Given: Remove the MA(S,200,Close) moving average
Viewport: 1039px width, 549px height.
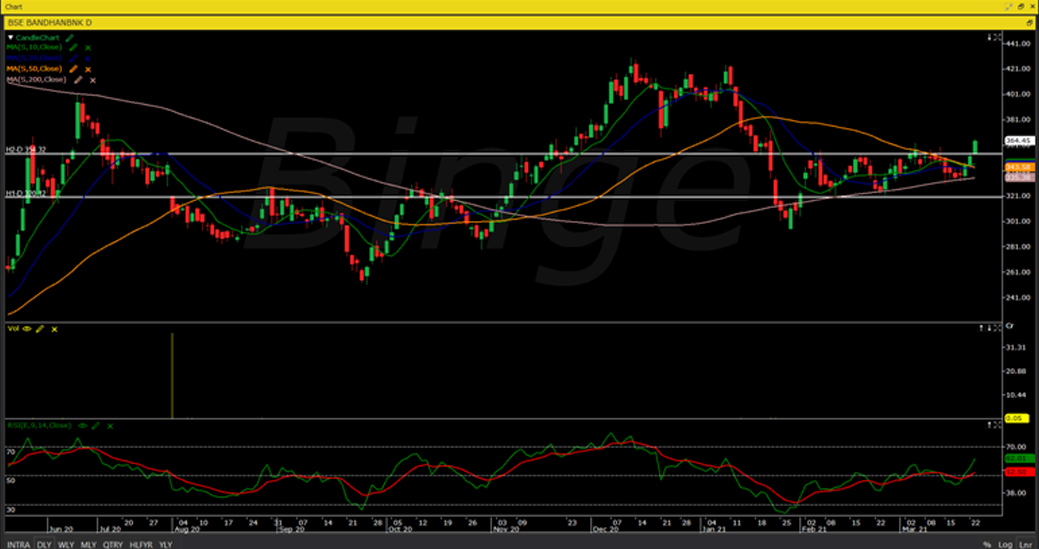Looking at the screenshot, I should pos(93,80).
